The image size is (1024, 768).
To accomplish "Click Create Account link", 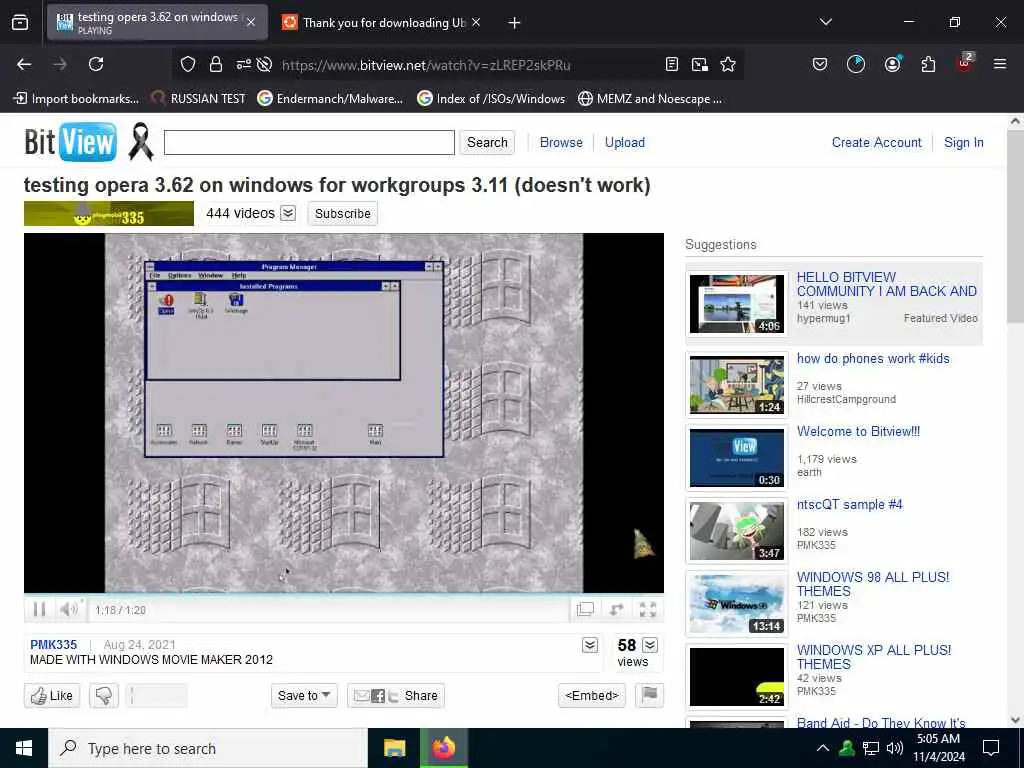I will click(876, 142).
